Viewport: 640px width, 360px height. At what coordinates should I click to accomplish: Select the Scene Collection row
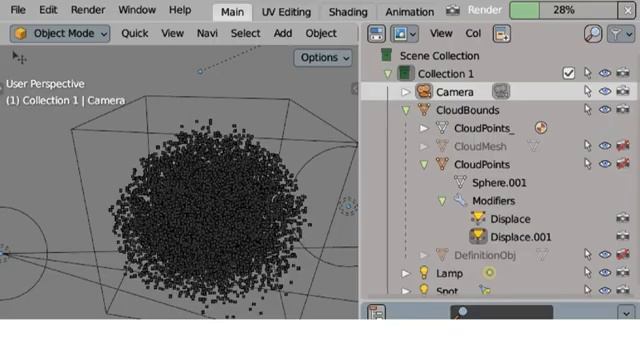[500, 56]
